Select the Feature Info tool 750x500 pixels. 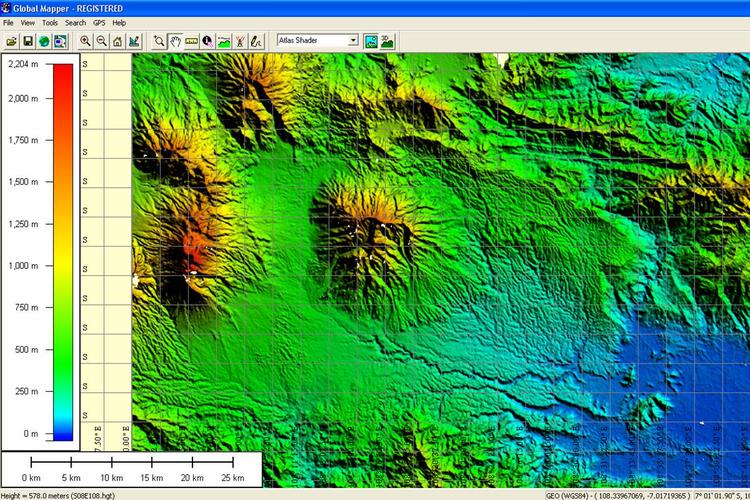[x=207, y=41]
